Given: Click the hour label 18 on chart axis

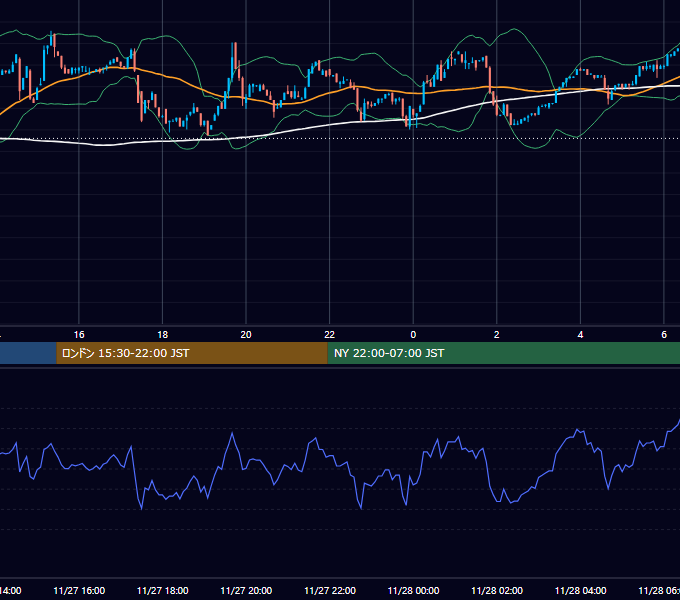Looking at the screenshot, I should coord(162,335).
